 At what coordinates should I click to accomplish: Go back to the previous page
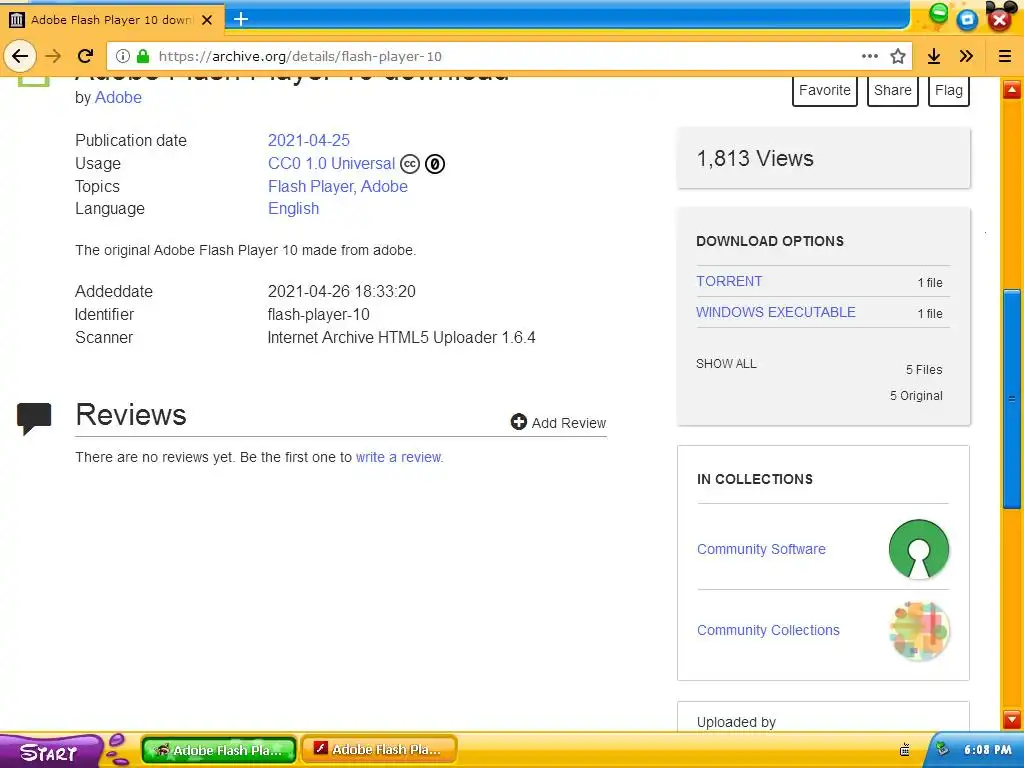pyautogui.click(x=20, y=56)
